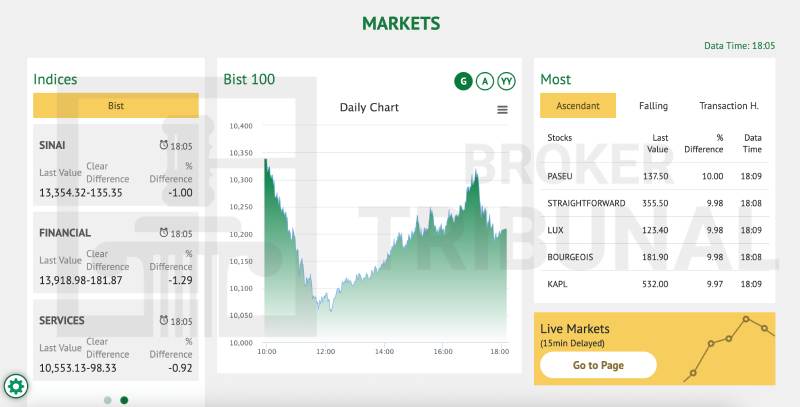Click the first carousel pagination dot
The height and width of the screenshot is (407, 800).
pyautogui.click(x=108, y=400)
